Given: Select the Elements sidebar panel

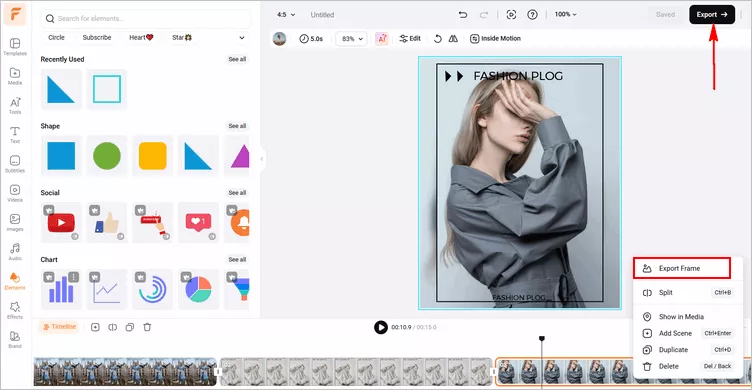Looking at the screenshot, I should (x=15, y=281).
